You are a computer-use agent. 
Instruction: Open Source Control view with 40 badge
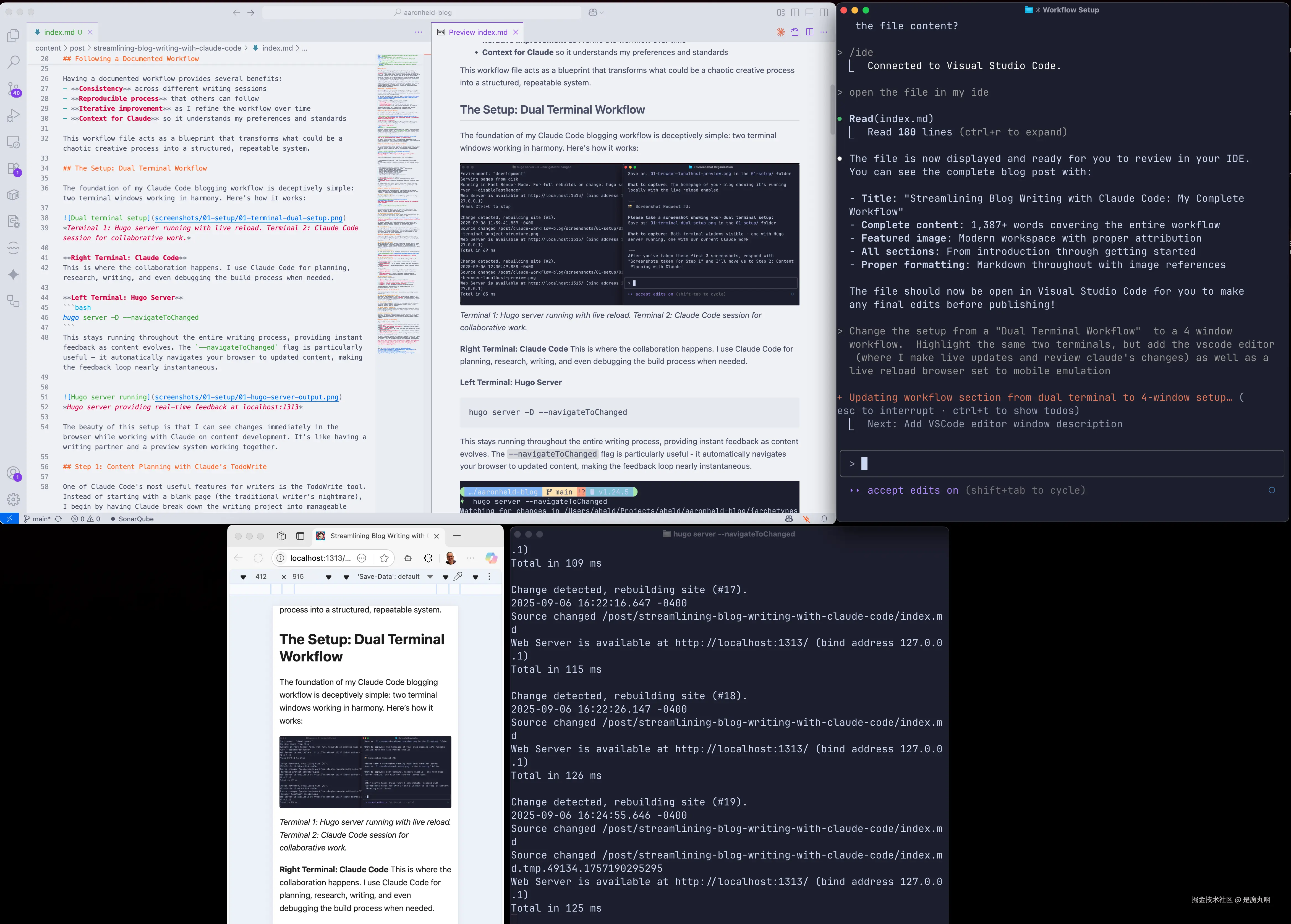tap(13, 89)
